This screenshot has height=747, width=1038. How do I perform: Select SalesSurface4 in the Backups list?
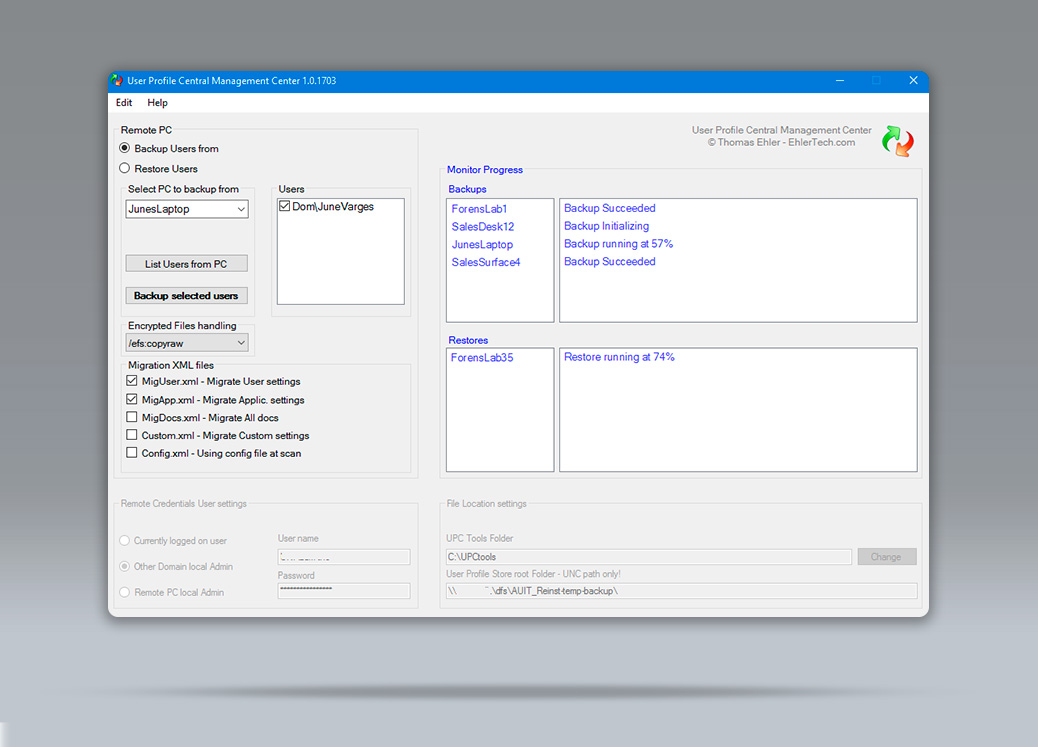(486, 262)
